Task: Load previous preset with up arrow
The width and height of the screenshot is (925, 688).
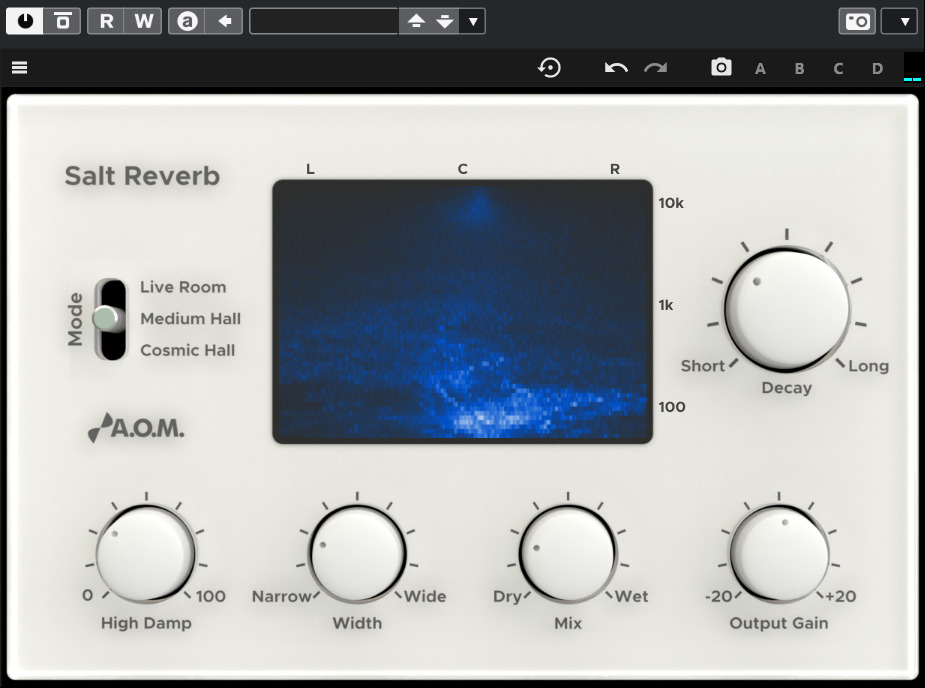Action: (416, 21)
